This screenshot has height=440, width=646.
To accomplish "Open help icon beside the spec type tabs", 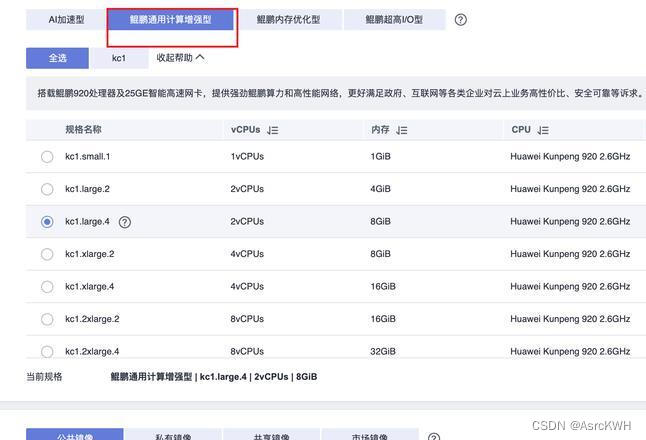I will tap(461, 19).
